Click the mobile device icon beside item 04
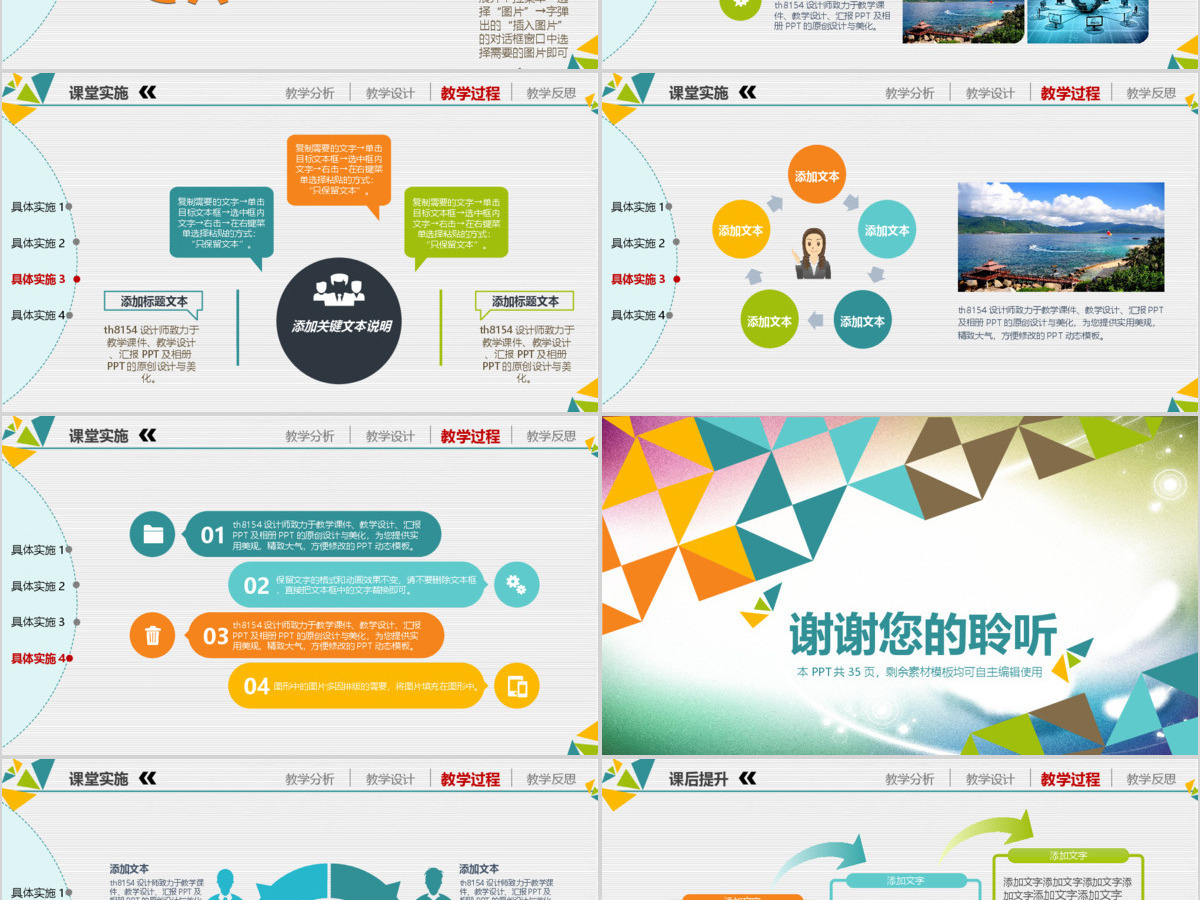 (517, 686)
